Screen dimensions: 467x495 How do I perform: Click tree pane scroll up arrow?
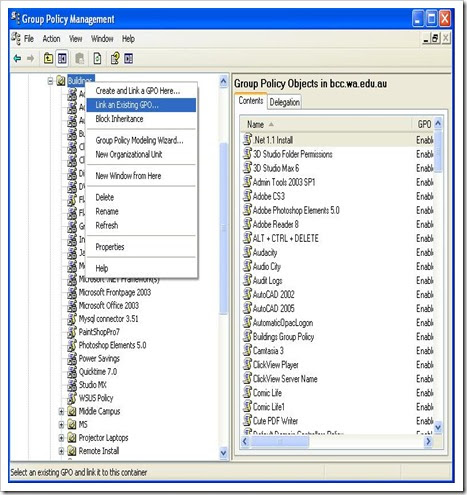click(x=223, y=81)
